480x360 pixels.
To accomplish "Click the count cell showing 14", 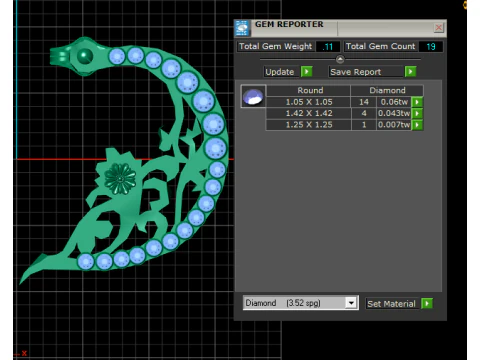I will [x=364, y=102].
